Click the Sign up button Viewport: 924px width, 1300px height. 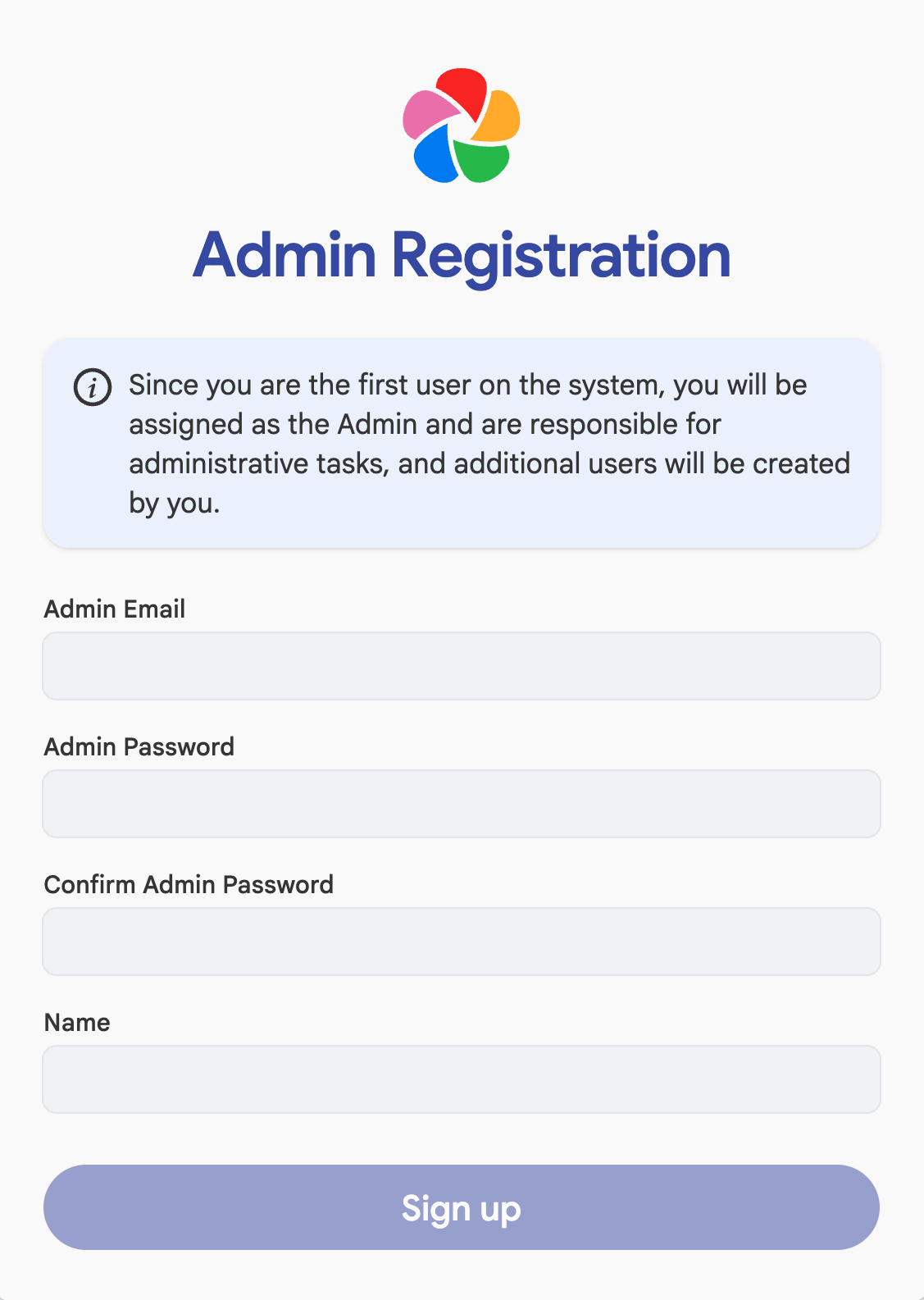(x=462, y=1207)
